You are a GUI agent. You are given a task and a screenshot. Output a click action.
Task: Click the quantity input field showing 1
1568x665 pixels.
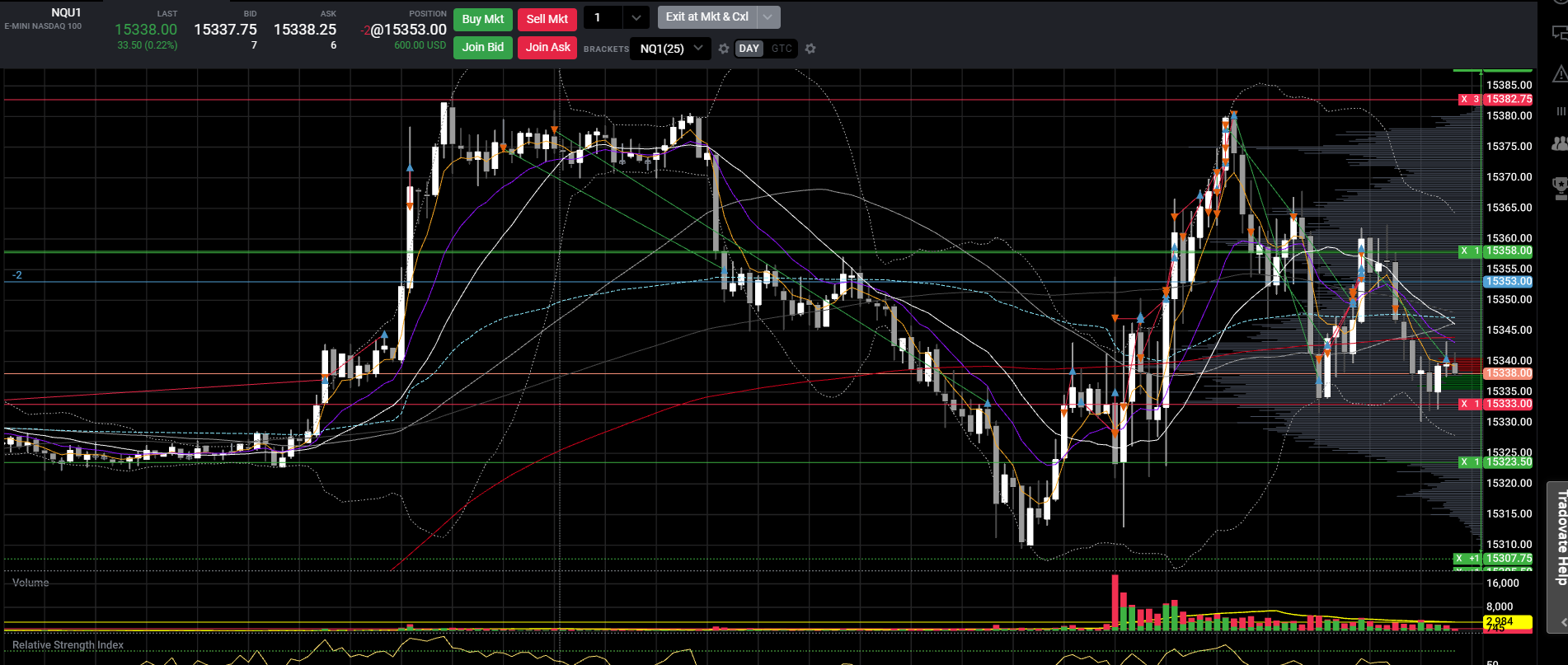click(603, 17)
